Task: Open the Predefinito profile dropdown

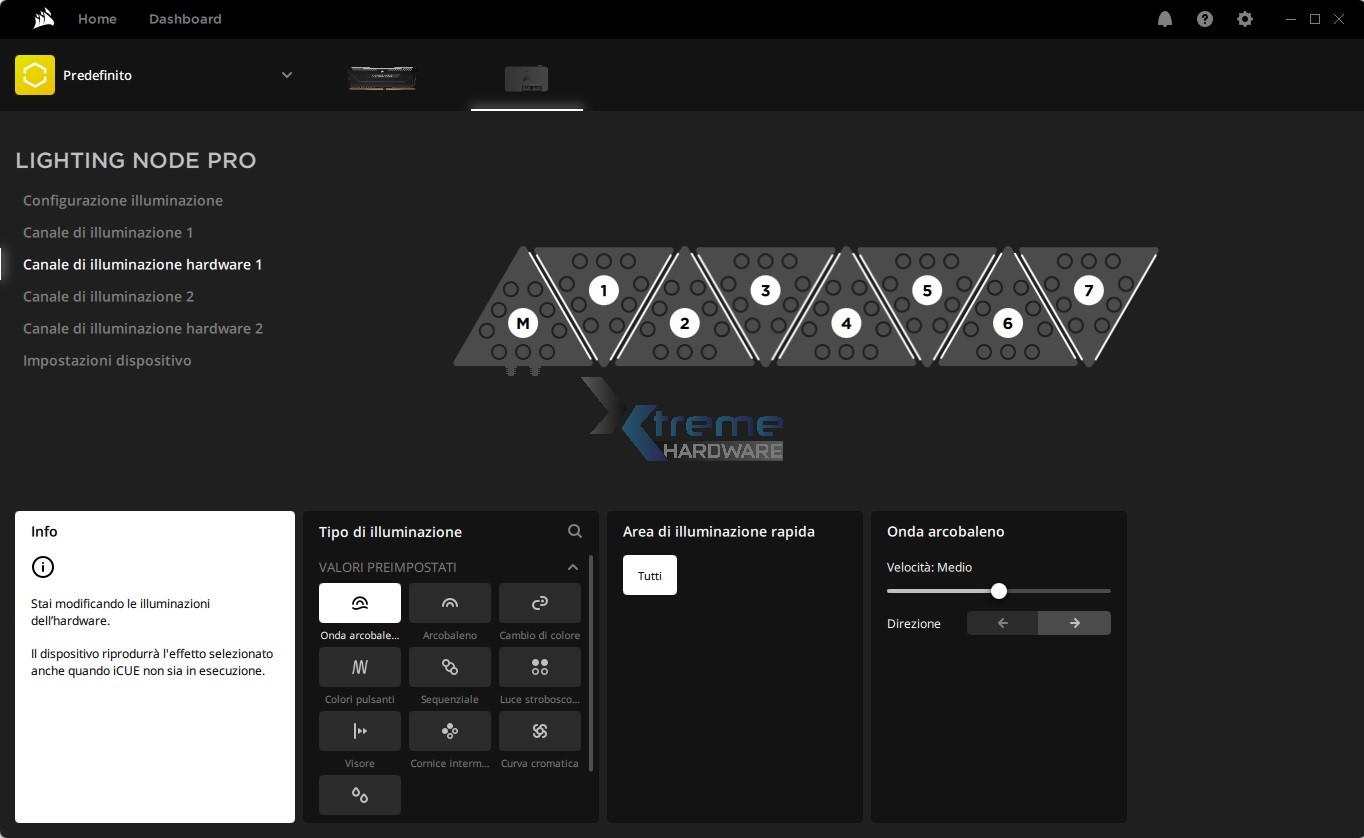Action: (287, 75)
